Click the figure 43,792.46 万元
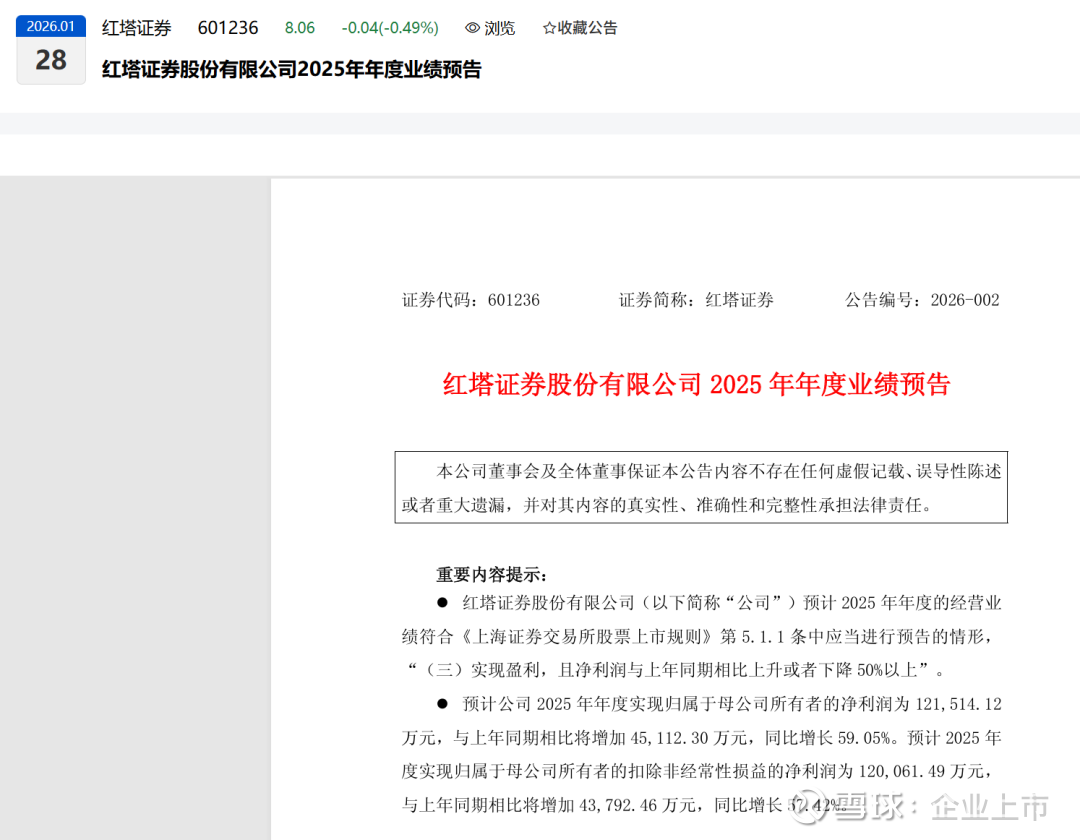Screen dimensions: 1080x840 [638, 805]
